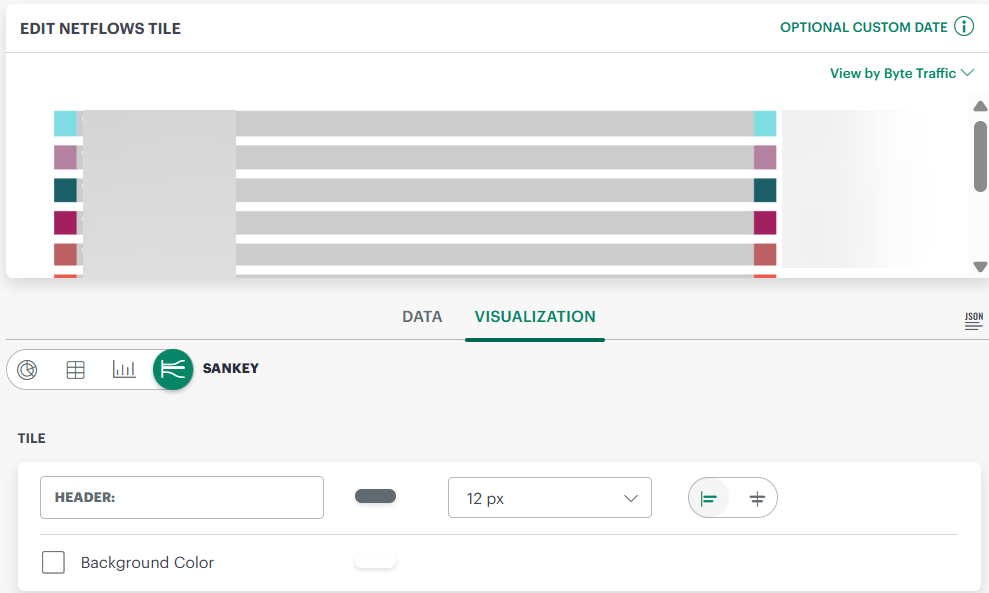Switch to the table visualization icon

[x=76, y=370]
